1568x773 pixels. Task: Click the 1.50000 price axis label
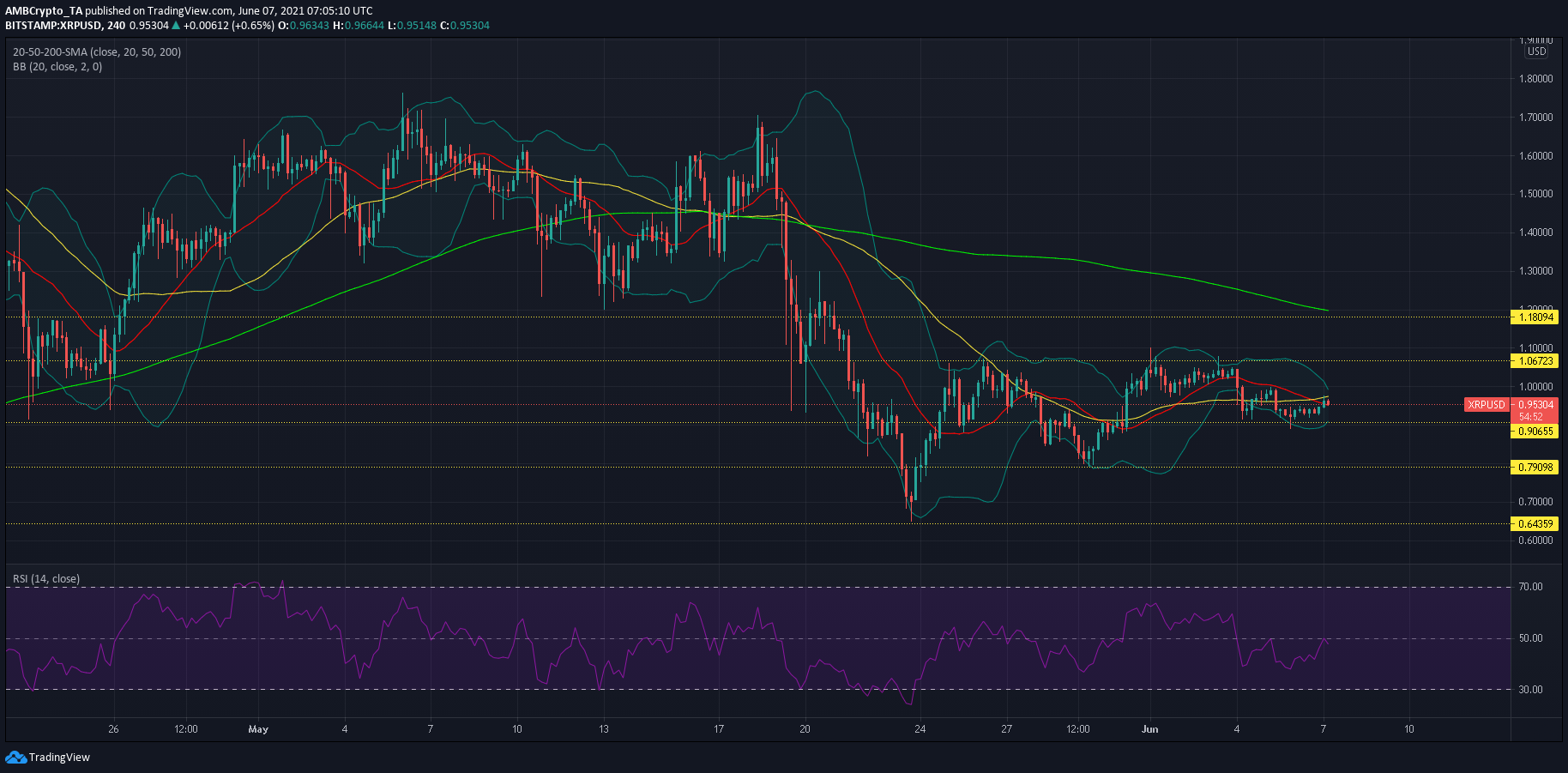pyautogui.click(x=1535, y=193)
